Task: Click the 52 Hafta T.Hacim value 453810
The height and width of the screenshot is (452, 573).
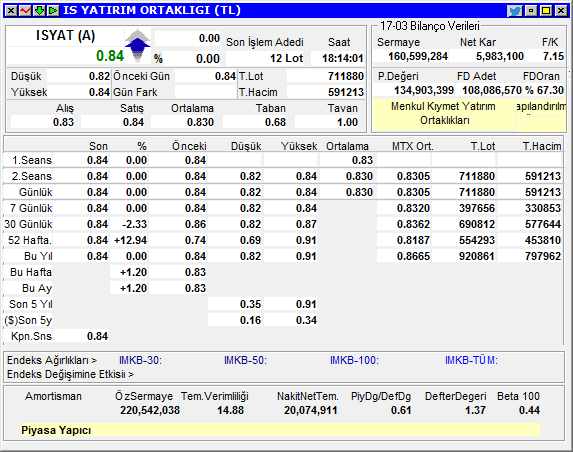Action: [543, 240]
